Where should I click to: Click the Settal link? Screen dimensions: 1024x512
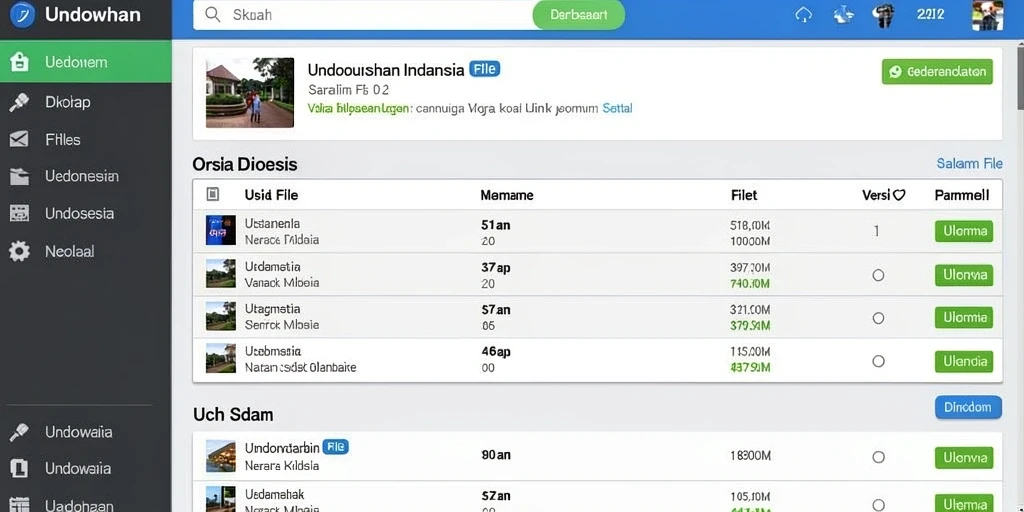point(617,108)
